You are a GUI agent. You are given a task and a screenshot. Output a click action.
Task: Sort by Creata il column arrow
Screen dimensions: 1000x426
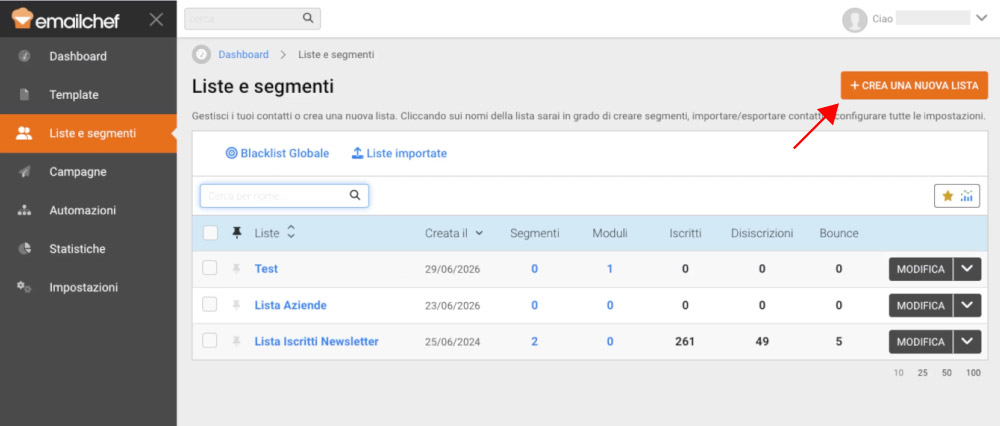(x=479, y=233)
